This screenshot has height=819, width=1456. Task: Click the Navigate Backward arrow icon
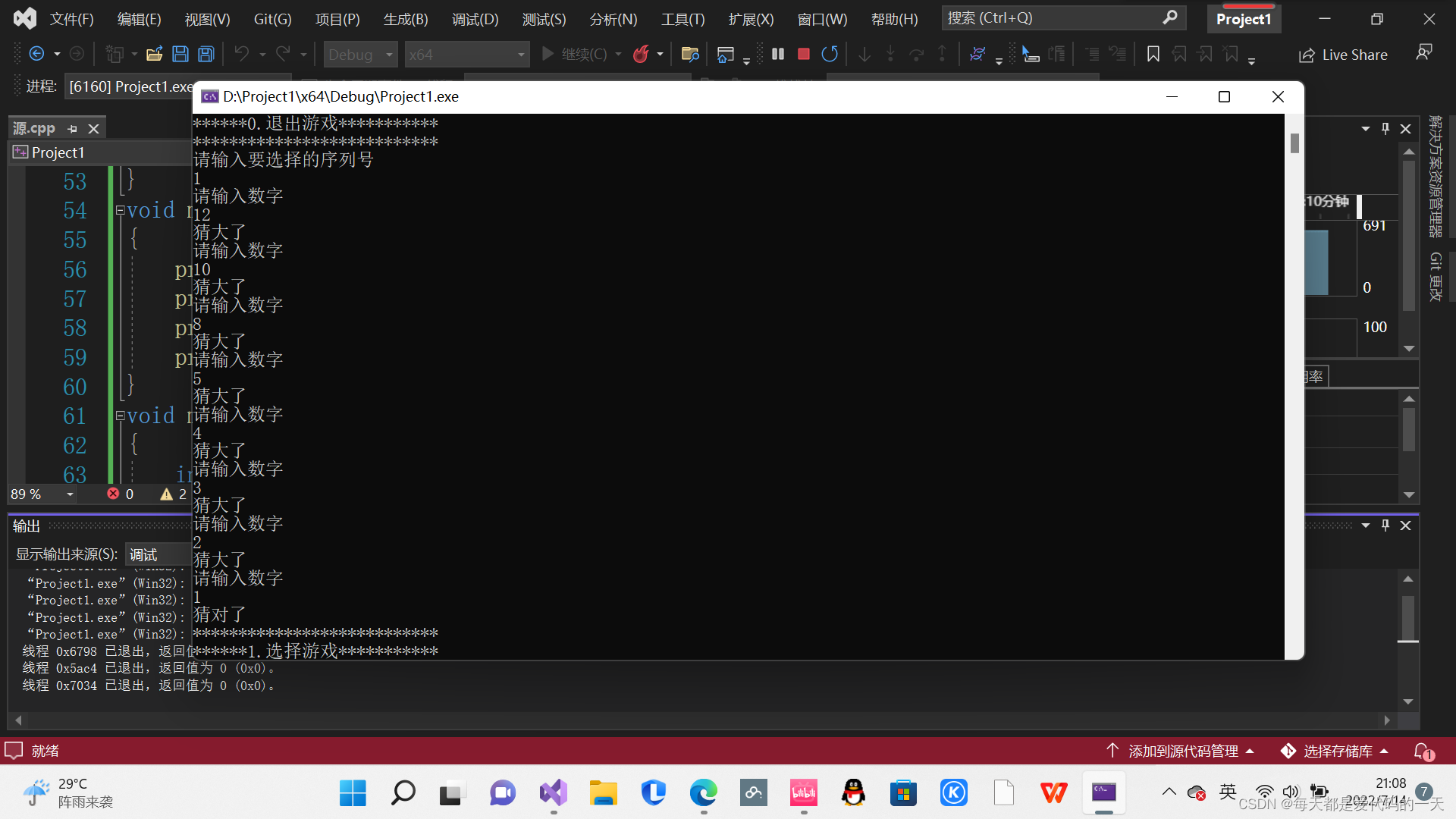coord(36,54)
